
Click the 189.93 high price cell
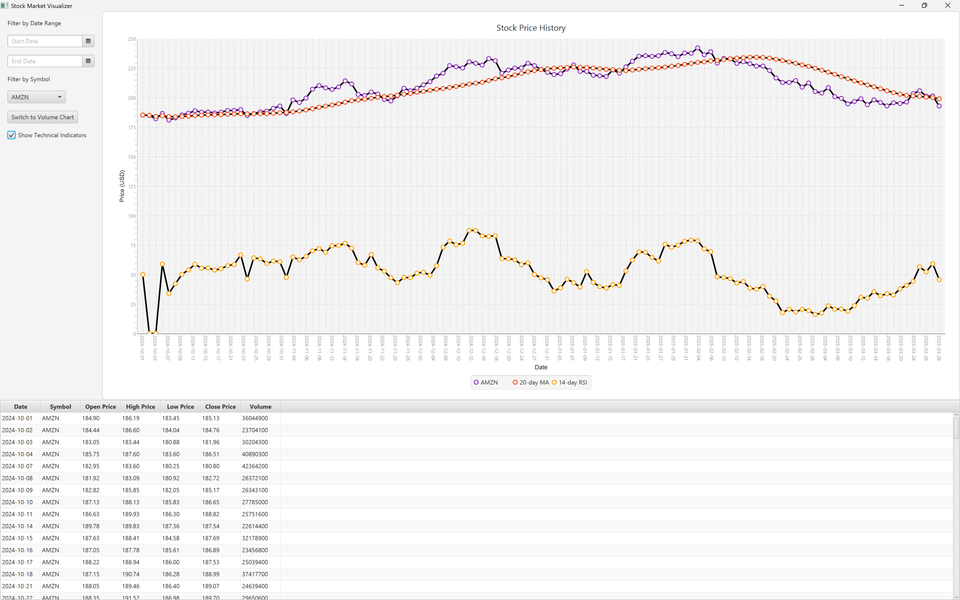coord(140,514)
